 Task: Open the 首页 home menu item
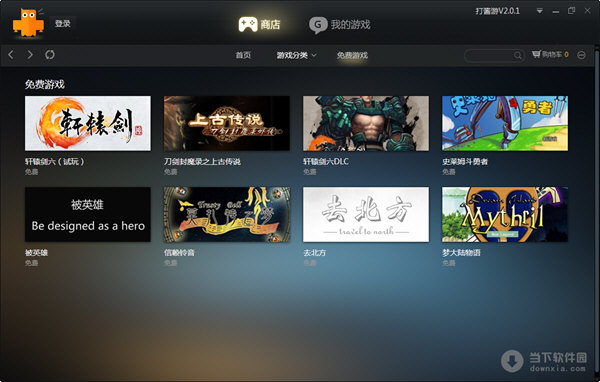click(x=243, y=56)
